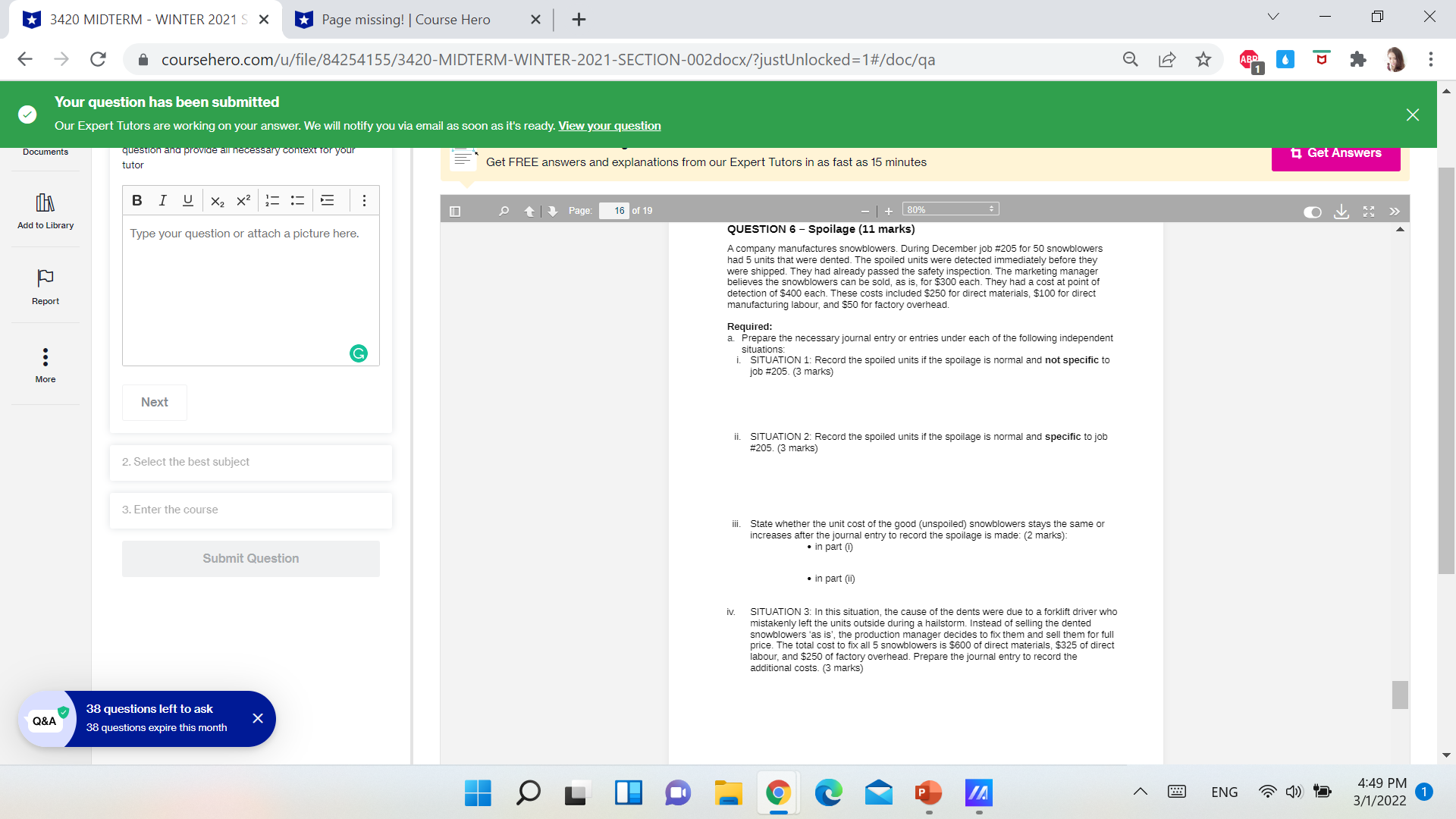The height and width of the screenshot is (819, 1456).
Task: Apply superscript formatting in question editor
Action: coord(243,200)
